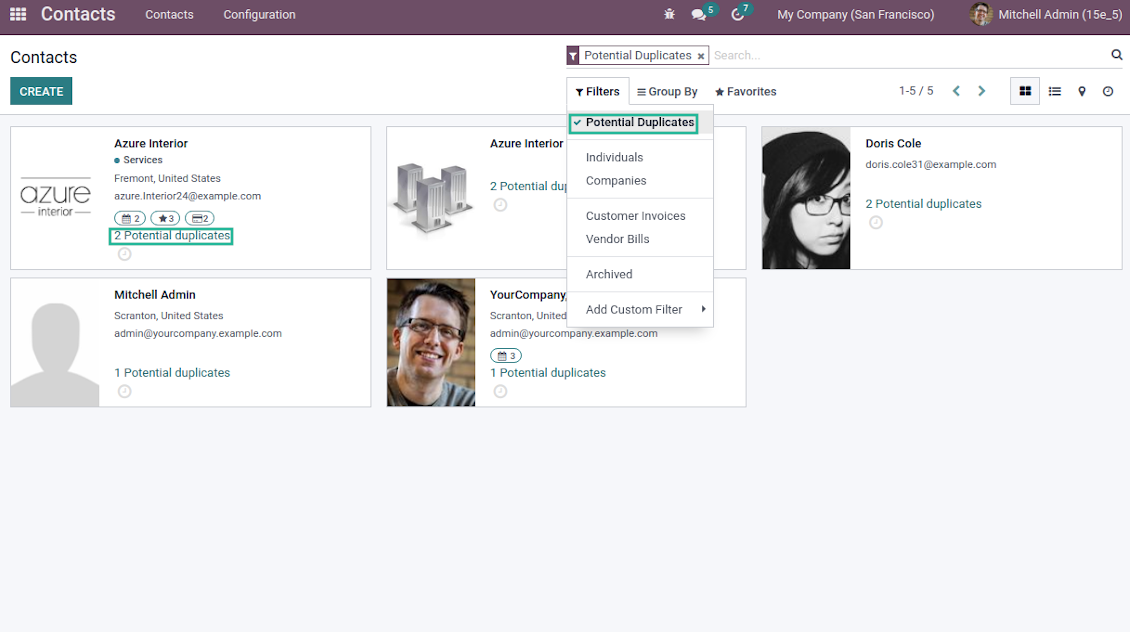This screenshot has height=632, width=1130.
Task: Switch to map view
Action: tap(1082, 92)
